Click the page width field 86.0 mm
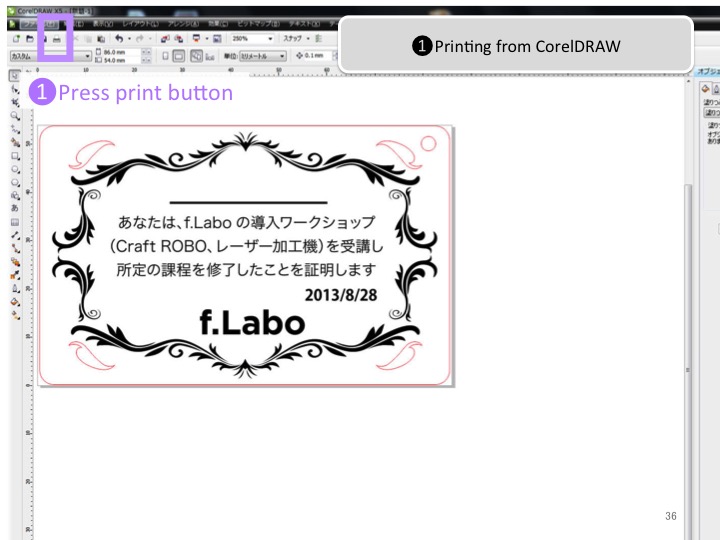Image resolution: width=720 pixels, height=540 pixels. (121, 52)
